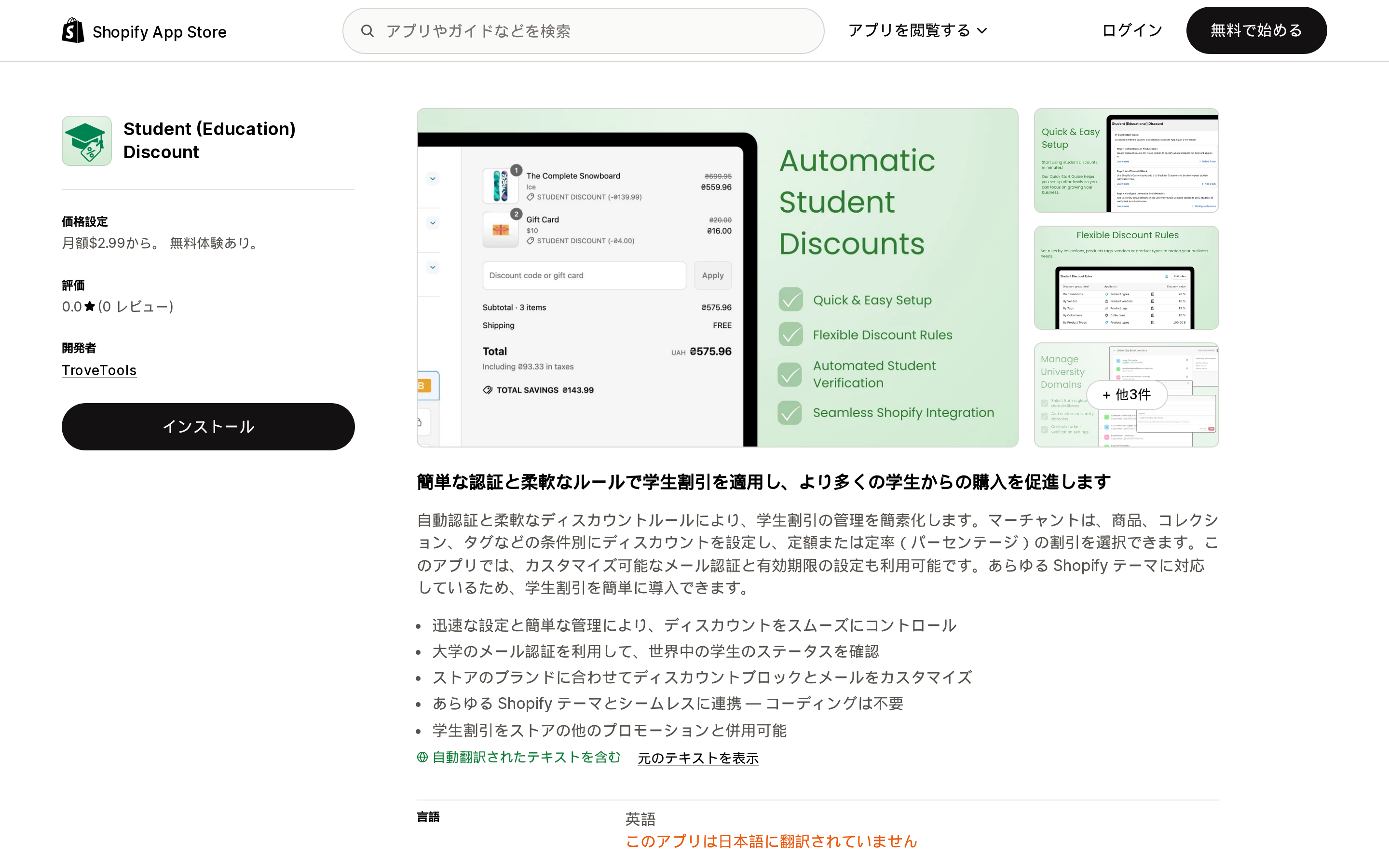Image resolution: width=1389 pixels, height=868 pixels.
Task: Click the Shopify bag logo icon
Action: [73, 30]
